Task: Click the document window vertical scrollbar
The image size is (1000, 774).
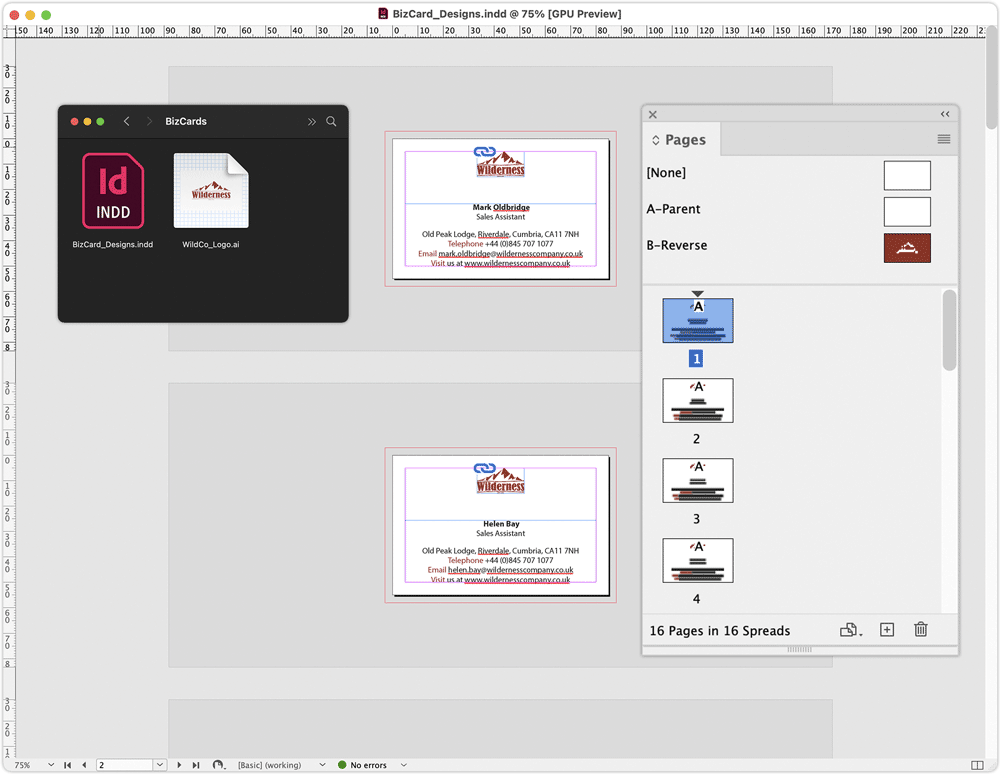Action: pos(992,77)
